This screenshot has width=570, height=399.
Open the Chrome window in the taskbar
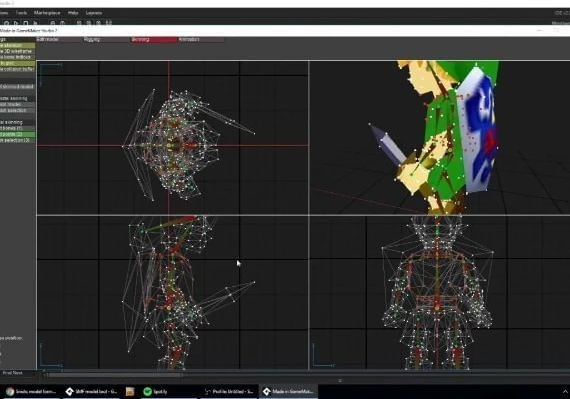pos(31,391)
